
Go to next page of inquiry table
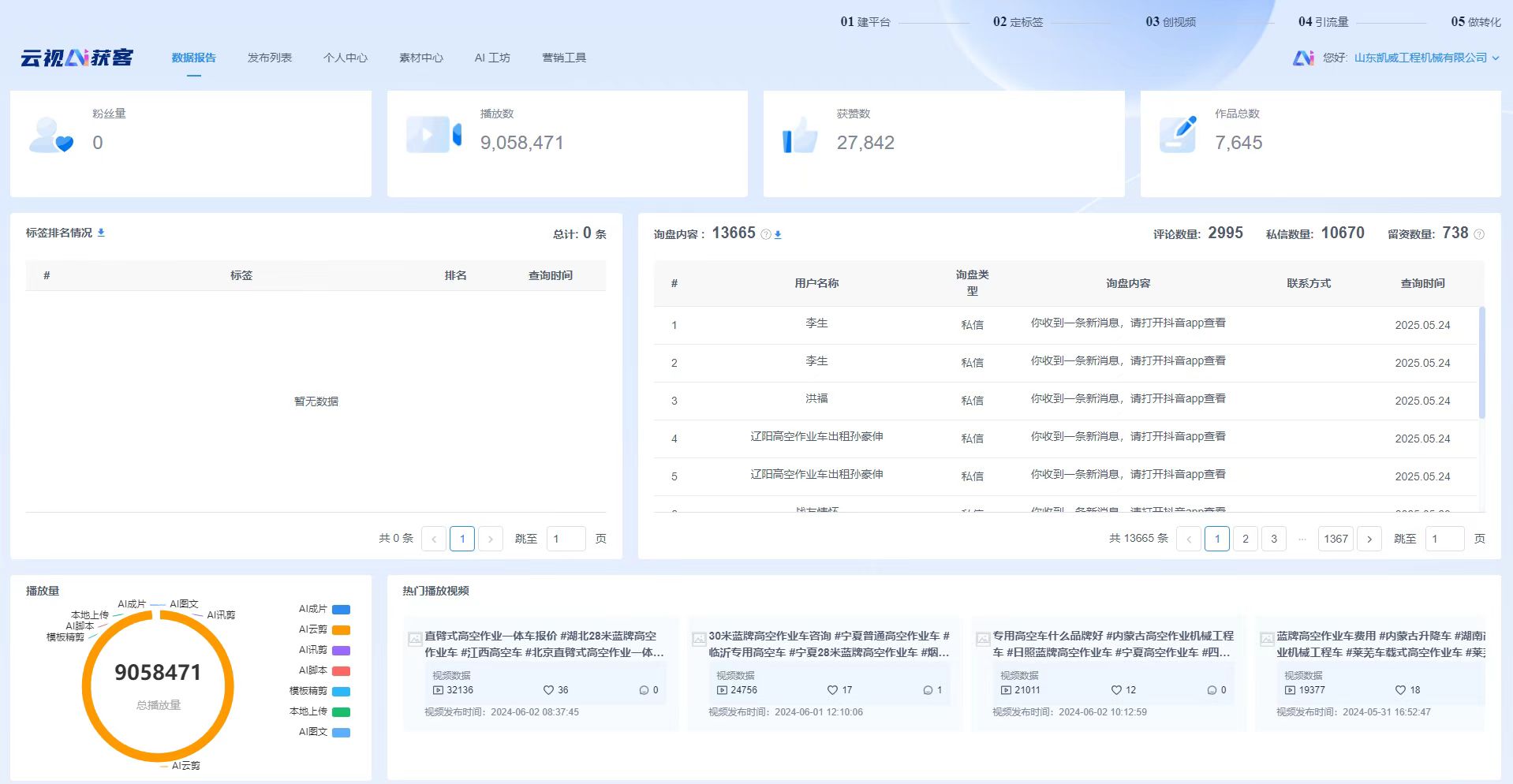(x=1369, y=539)
